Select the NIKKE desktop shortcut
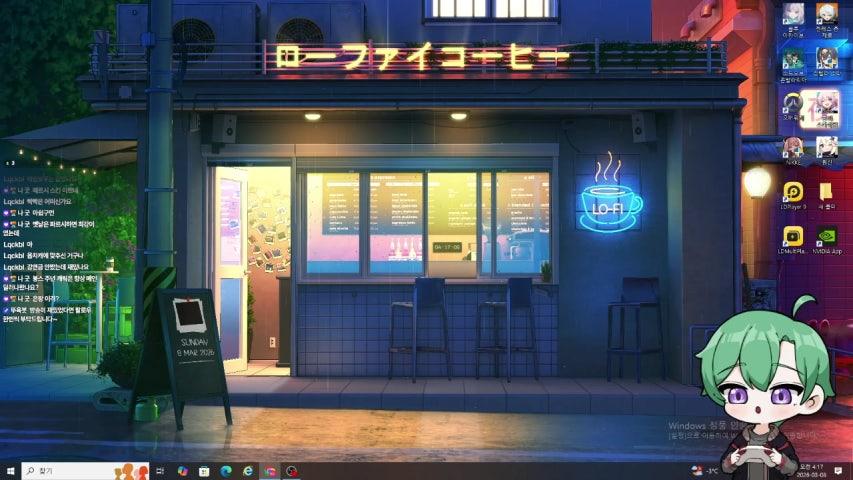 click(x=793, y=151)
